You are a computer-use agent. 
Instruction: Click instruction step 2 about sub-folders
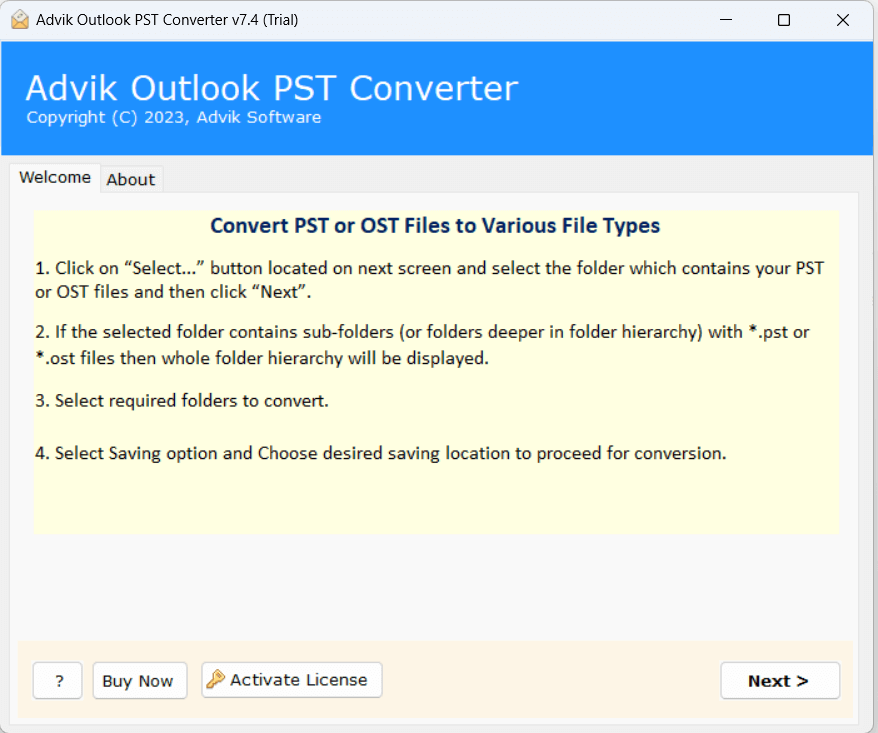(422, 345)
